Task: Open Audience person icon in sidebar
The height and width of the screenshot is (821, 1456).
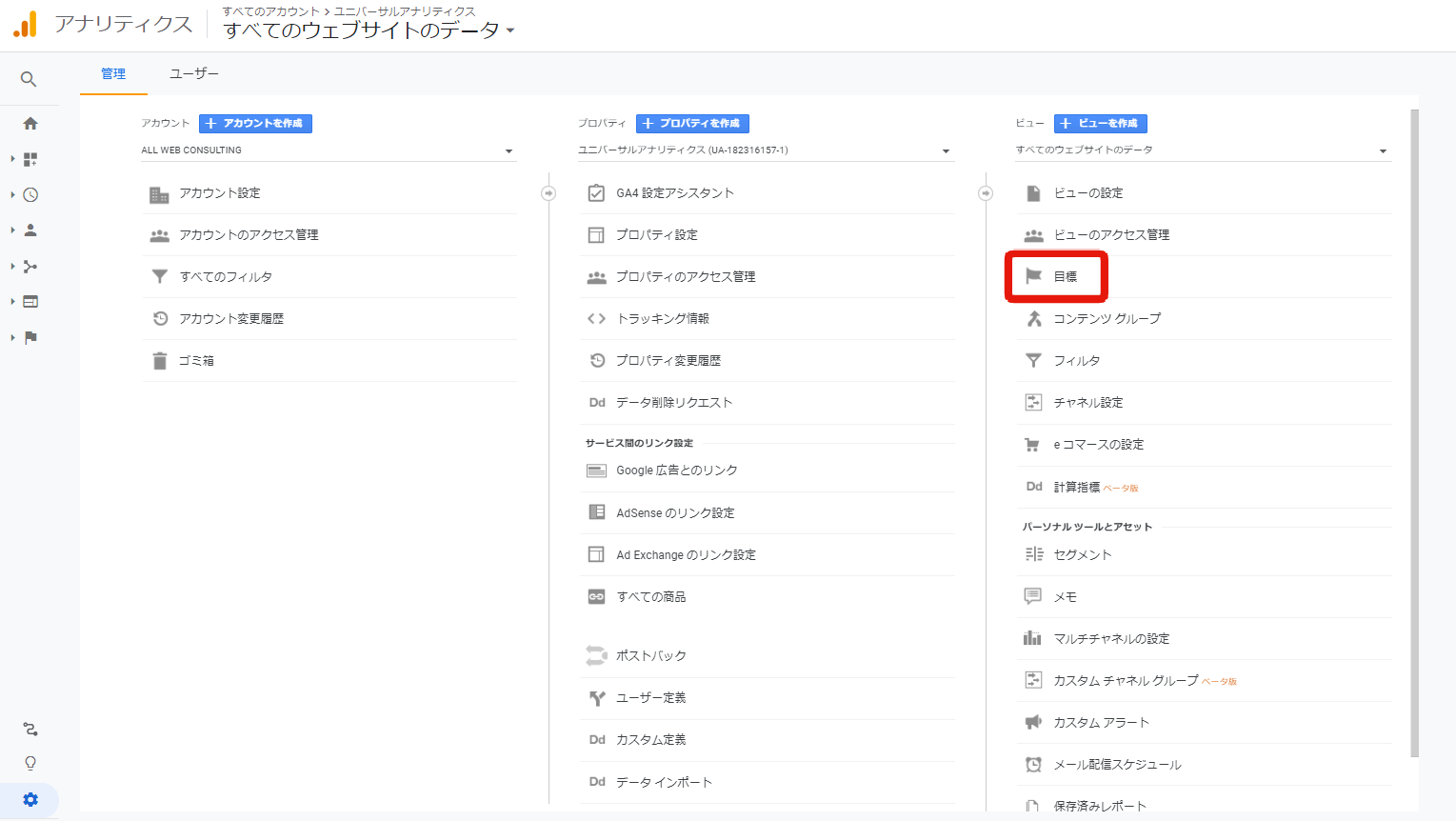Action: [x=30, y=230]
